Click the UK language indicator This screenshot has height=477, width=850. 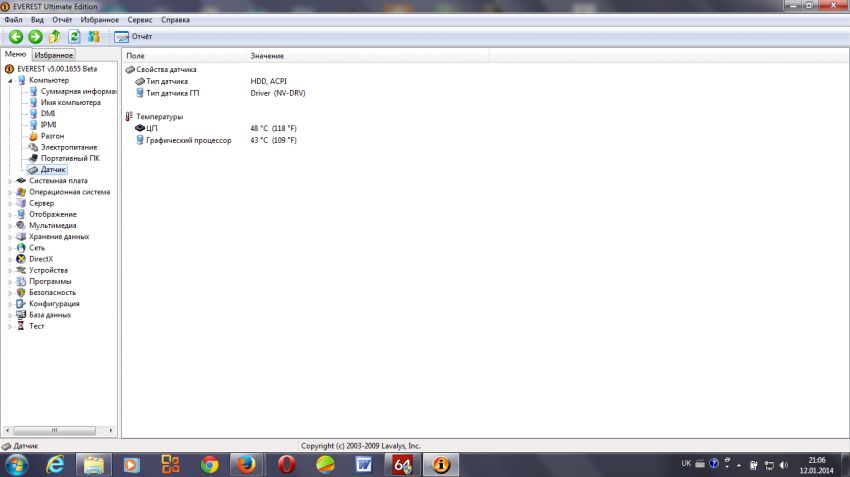[x=686, y=463]
